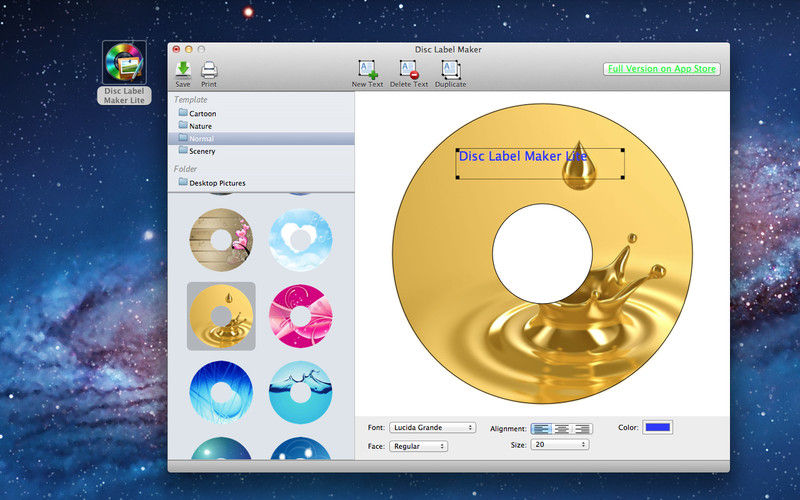This screenshot has height=500, width=800.
Task: Click the Folder section heading
Action: click(x=185, y=168)
